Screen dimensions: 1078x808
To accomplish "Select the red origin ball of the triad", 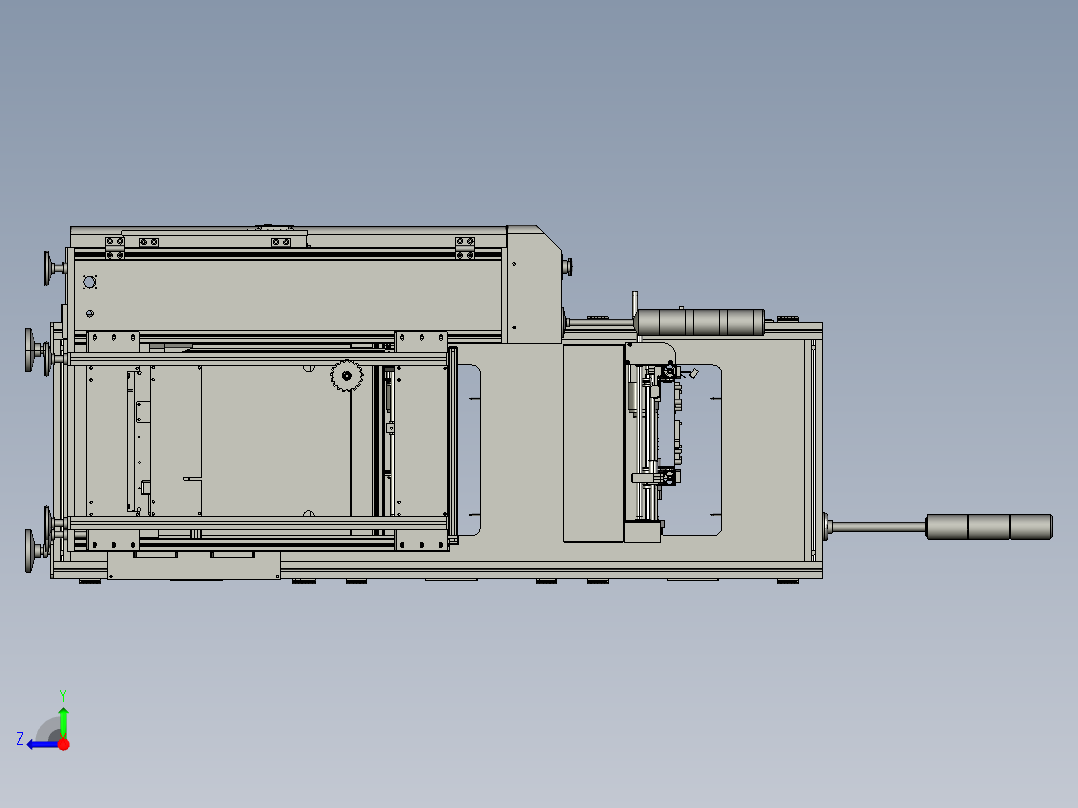I will point(64,744).
